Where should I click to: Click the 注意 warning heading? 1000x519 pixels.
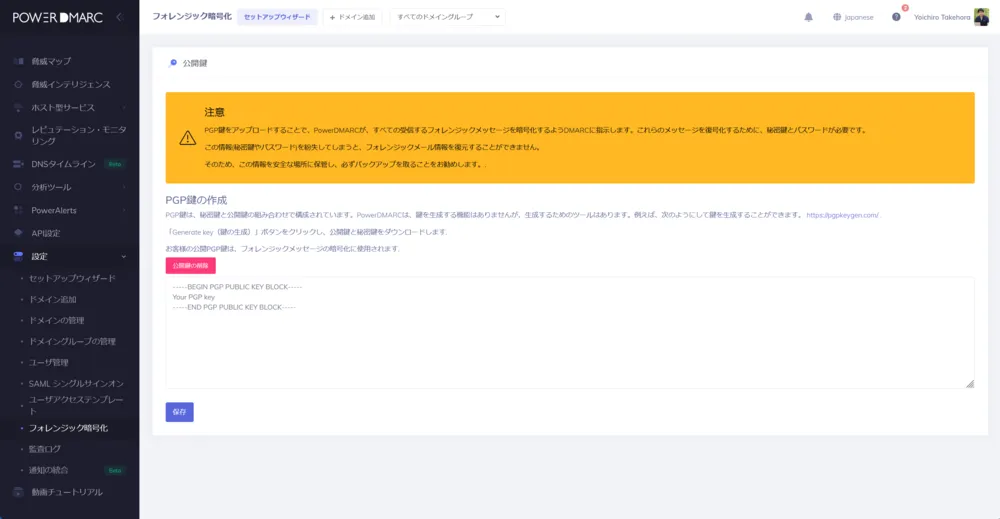coord(214,112)
